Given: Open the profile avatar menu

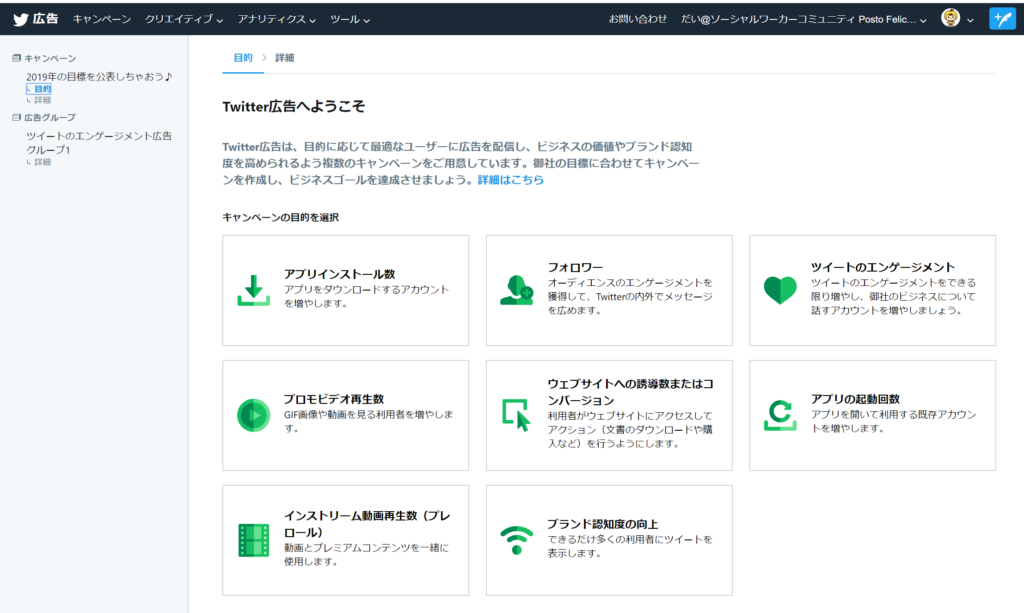Looking at the screenshot, I should point(950,18).
